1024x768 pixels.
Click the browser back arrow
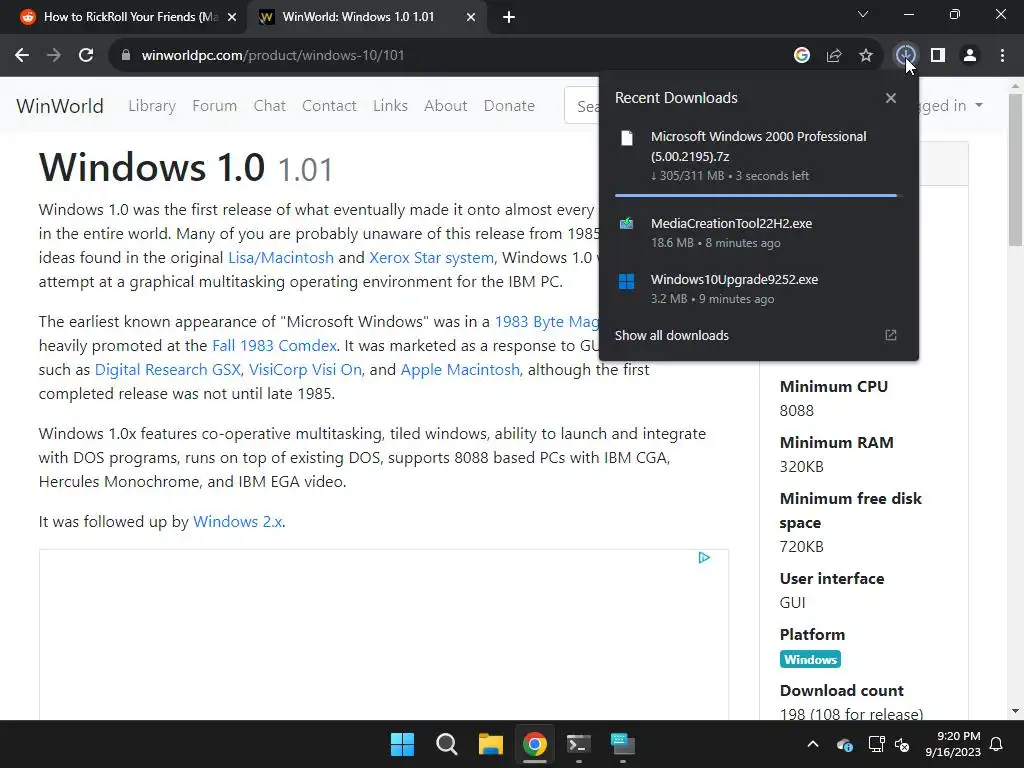[22, 56]
